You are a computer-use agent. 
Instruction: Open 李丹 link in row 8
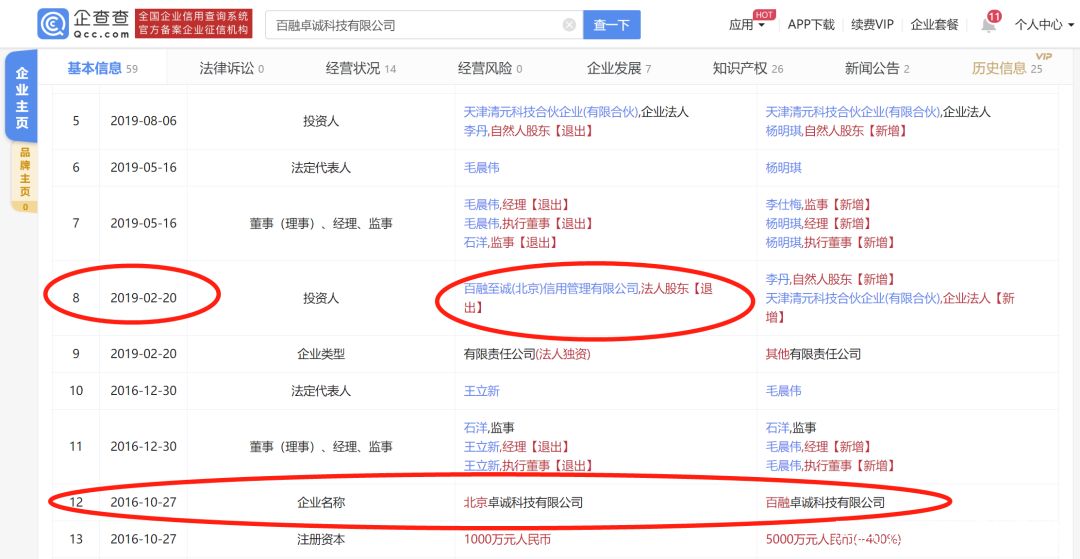(777, 279)
